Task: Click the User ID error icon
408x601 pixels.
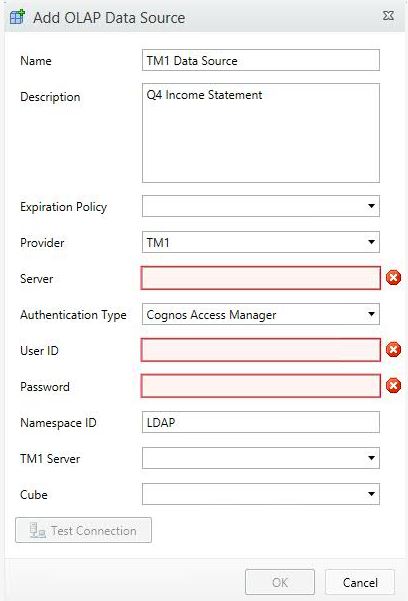Action: [393, 350]
